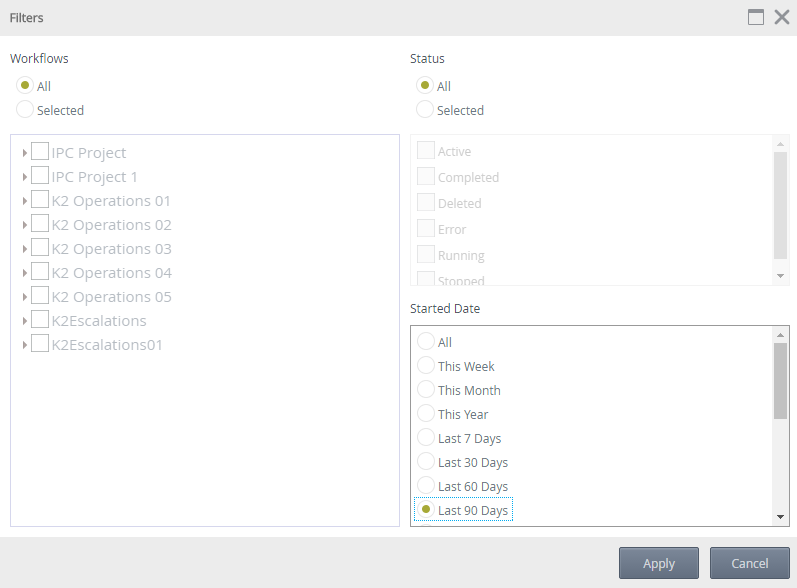Tick the Completed status checkbox

[426, 176]
